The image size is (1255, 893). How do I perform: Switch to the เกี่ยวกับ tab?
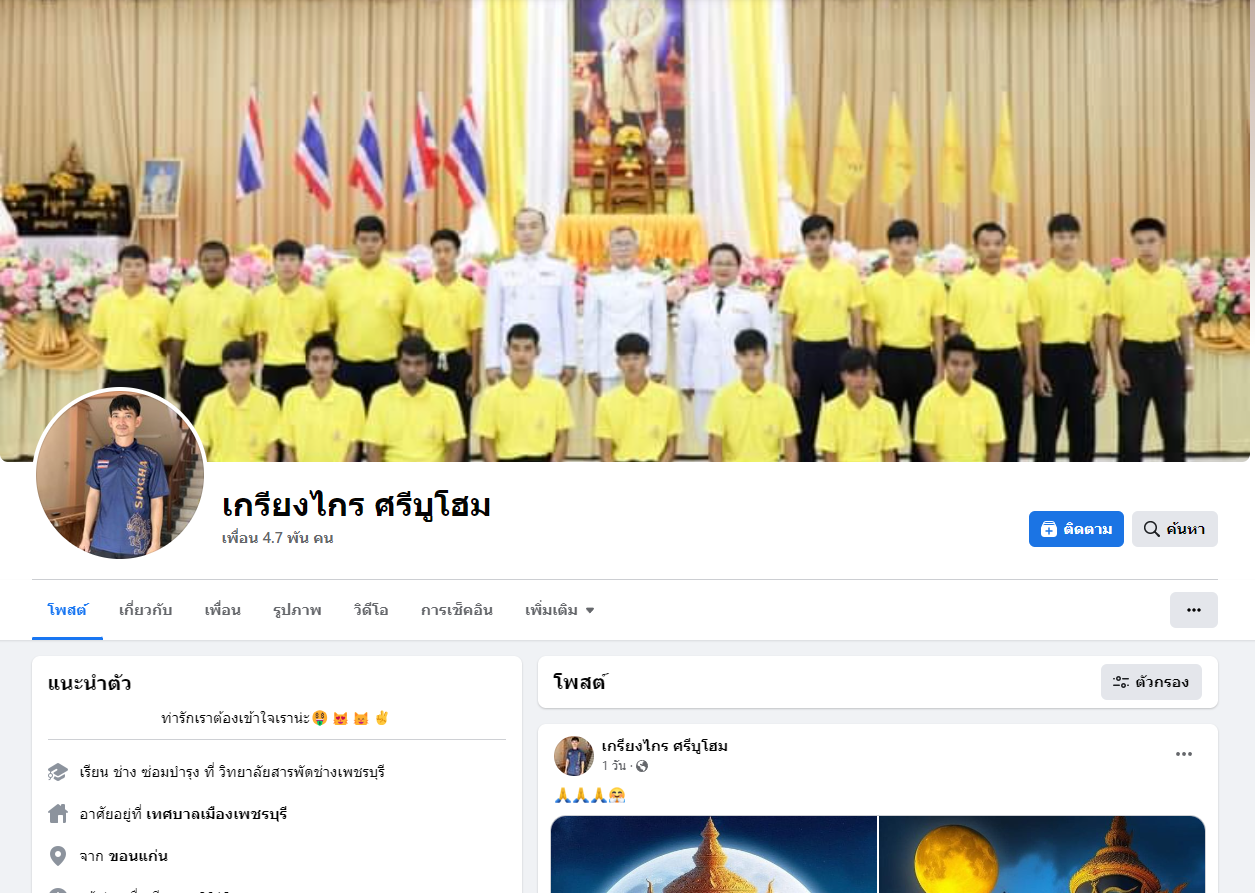click(x=145, y=610)
